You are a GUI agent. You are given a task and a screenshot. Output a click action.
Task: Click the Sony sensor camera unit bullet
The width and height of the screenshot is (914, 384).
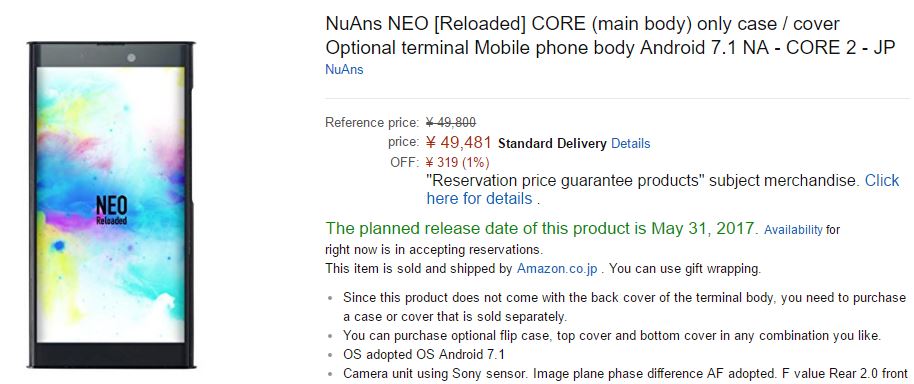pyautogui.click(x=625, y=373)
